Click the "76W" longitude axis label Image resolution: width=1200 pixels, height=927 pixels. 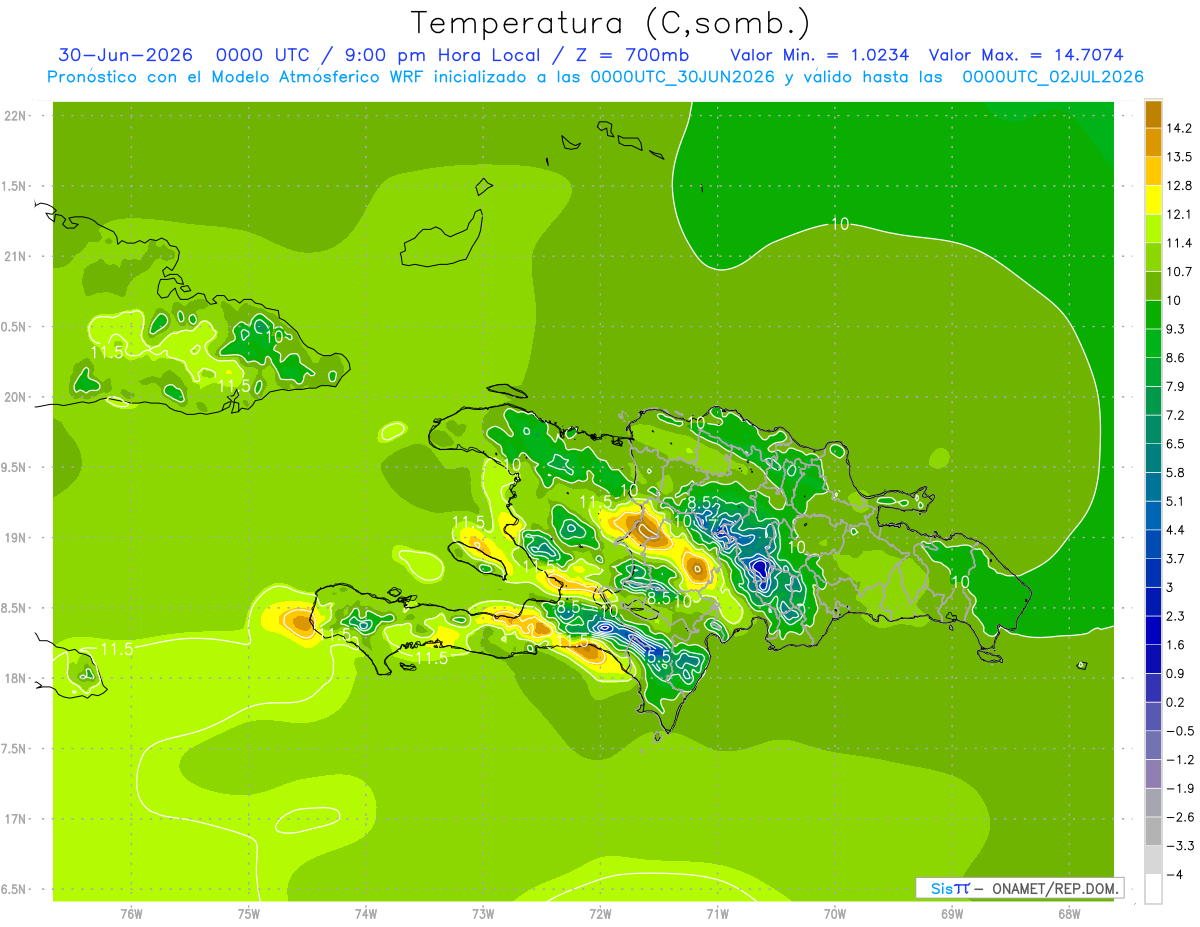click(x=131, y=914)
